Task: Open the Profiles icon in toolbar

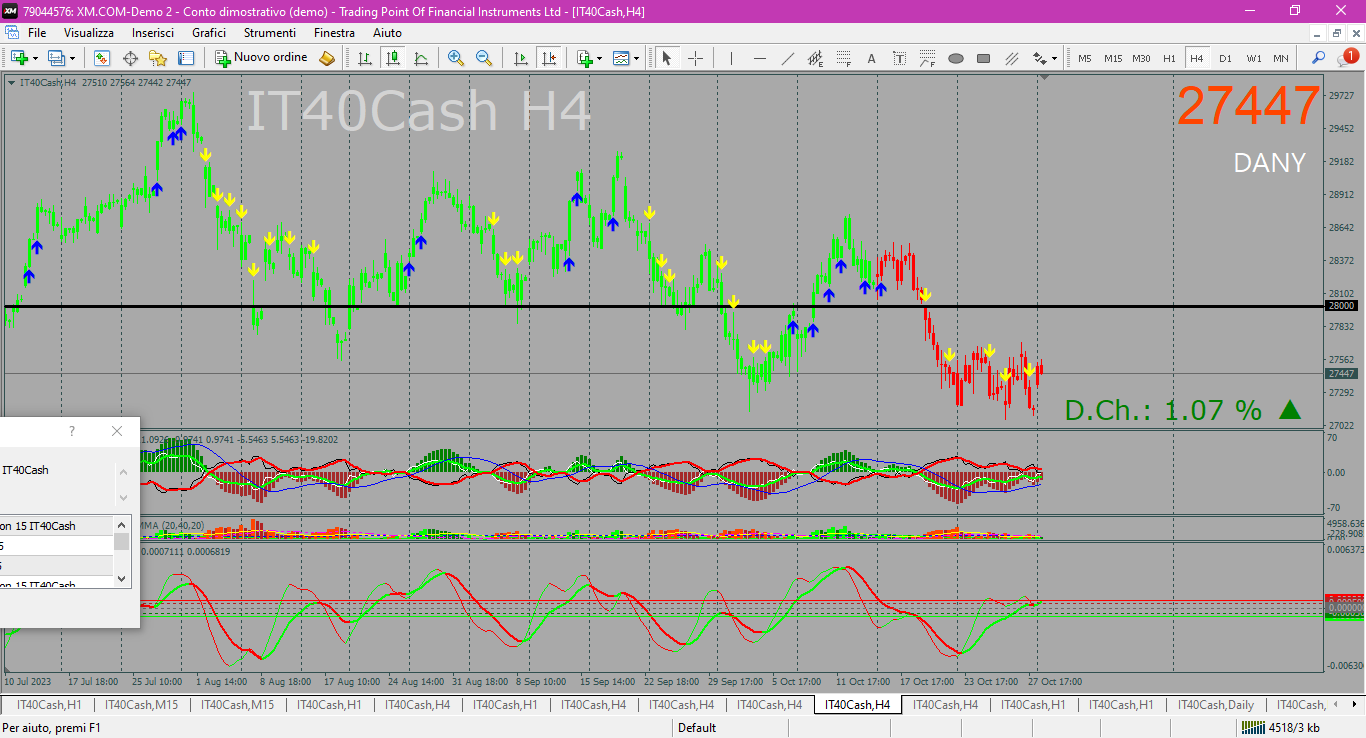Action: tap(57, 58)
